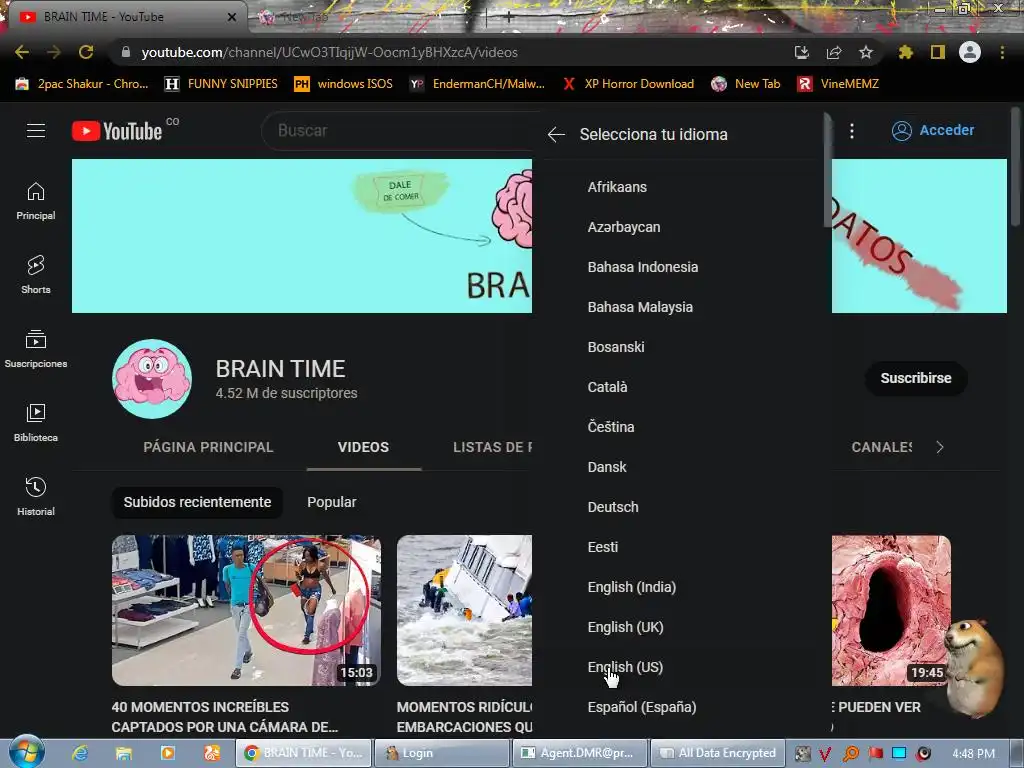The width and height of the screenshot is (1024, 768).
Task: Open the EndermanCH/Malw... bookmark
Action: pos(477,84)
